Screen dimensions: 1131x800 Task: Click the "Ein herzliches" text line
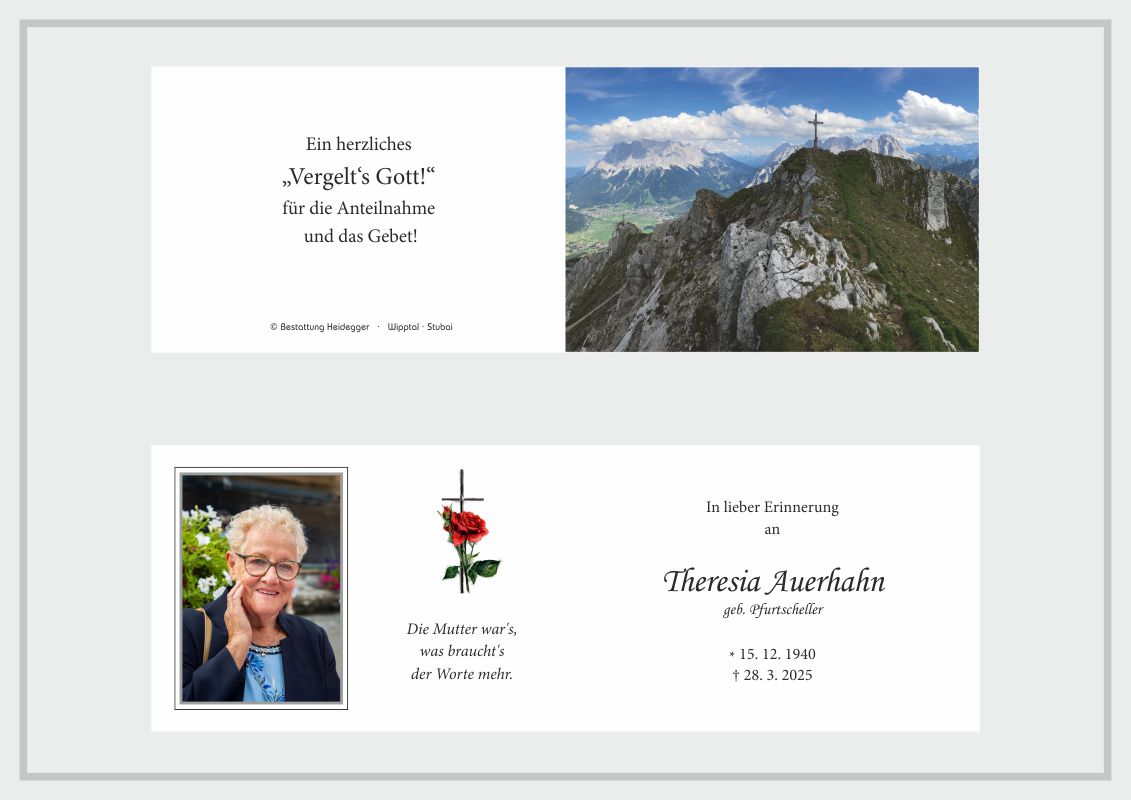(x=358, y=144)
